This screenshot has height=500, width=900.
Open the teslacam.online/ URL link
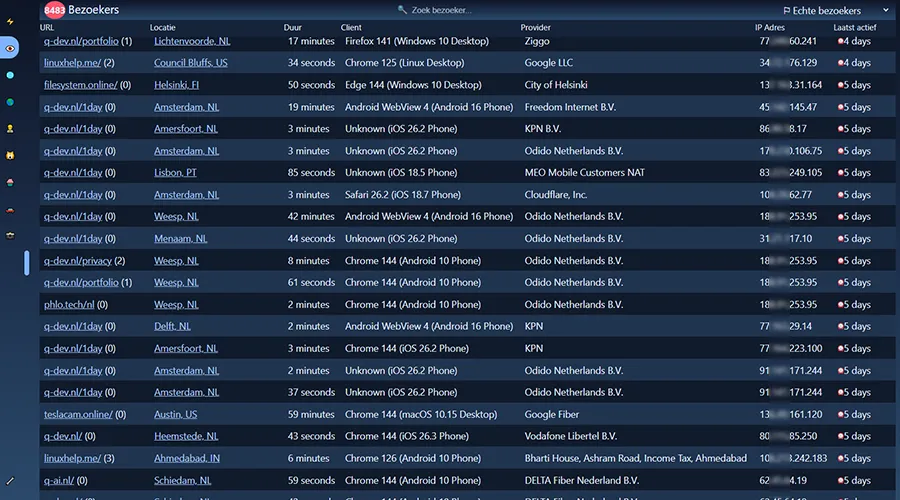pyautogui.click(x=78, y=414)
